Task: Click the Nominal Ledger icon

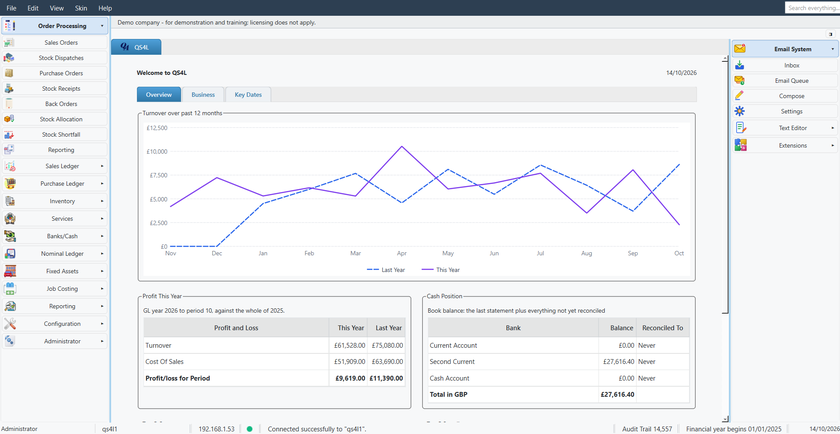Action: 10,254
